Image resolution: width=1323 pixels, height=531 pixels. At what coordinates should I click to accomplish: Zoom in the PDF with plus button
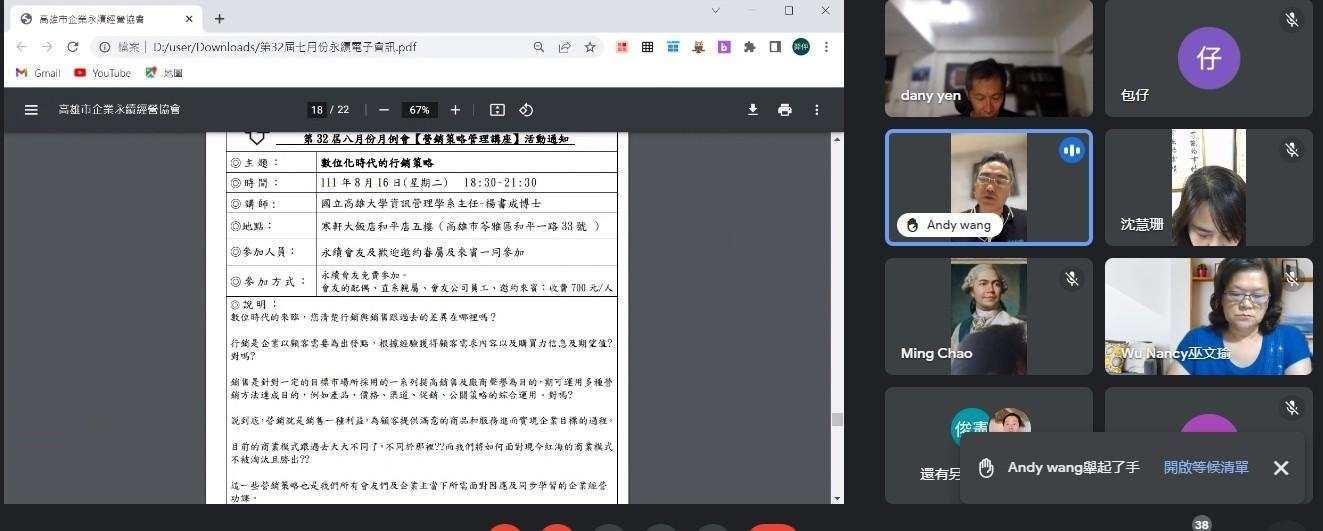coord(455,110)
